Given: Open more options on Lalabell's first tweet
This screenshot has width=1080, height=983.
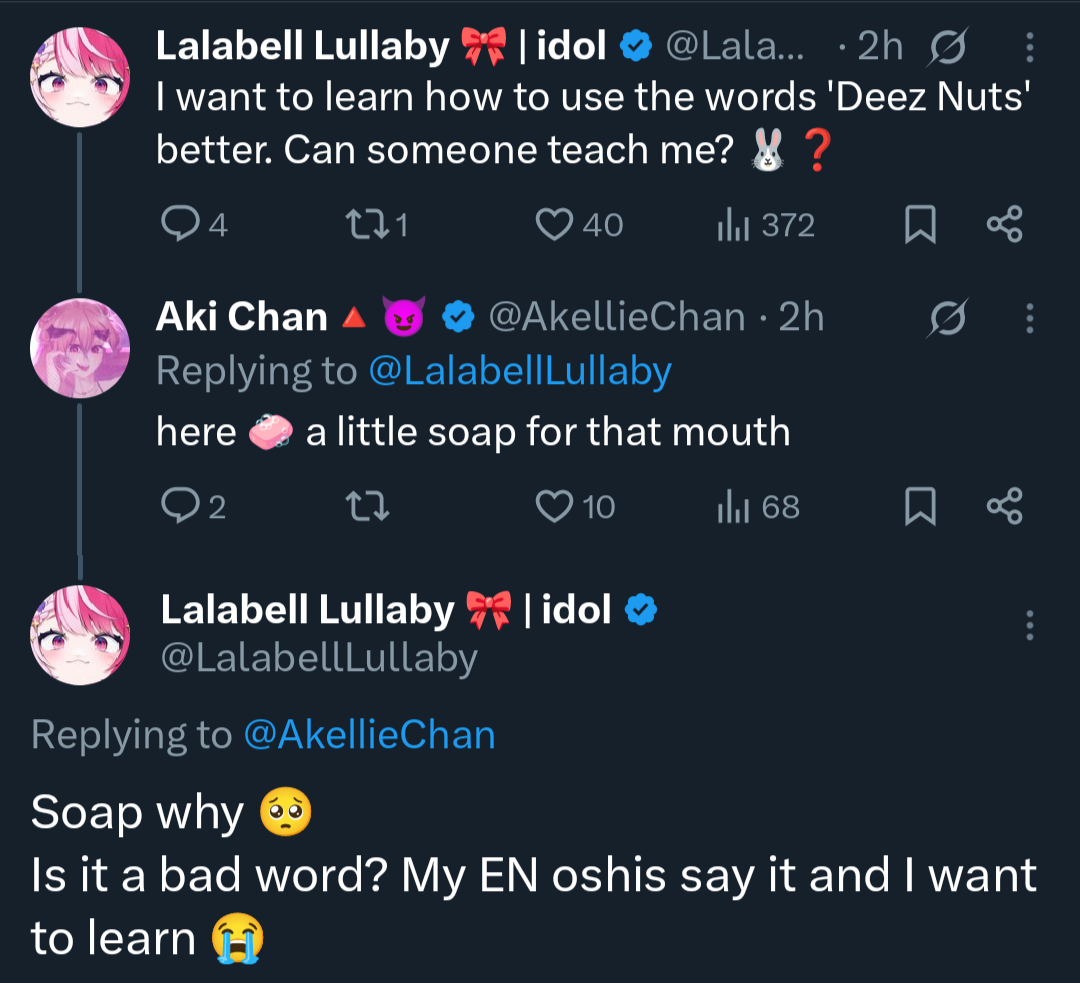Looking at the screenshot, I should 1030,47.
